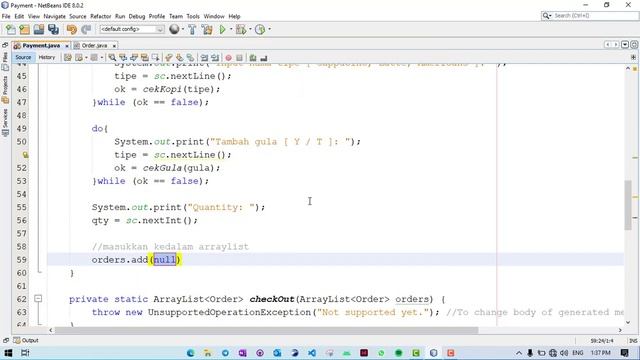This screenshot has height=360, width=640.
Task: Click the Redo arrow icon
Action: pos(86,29)
